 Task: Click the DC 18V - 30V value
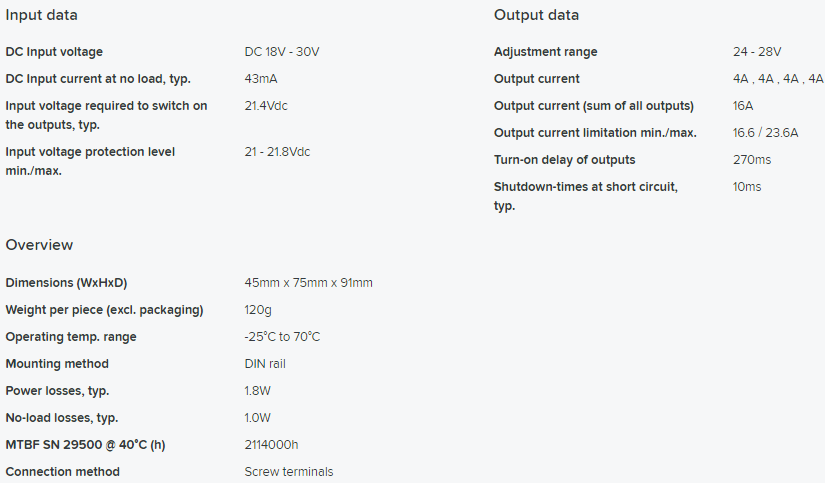(x=281, y=52)
